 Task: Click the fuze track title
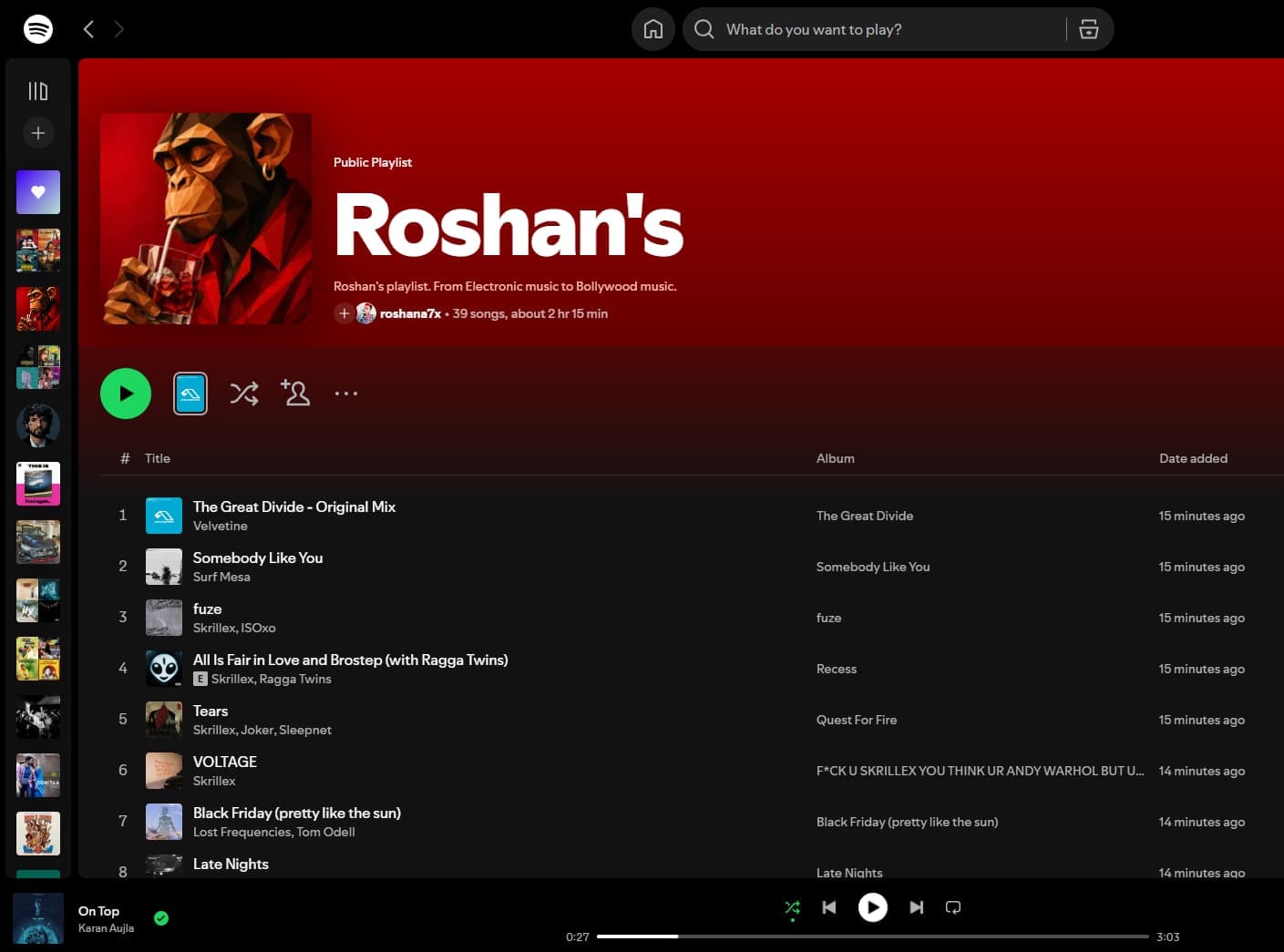pyautogui.click(x=208, y=609)
